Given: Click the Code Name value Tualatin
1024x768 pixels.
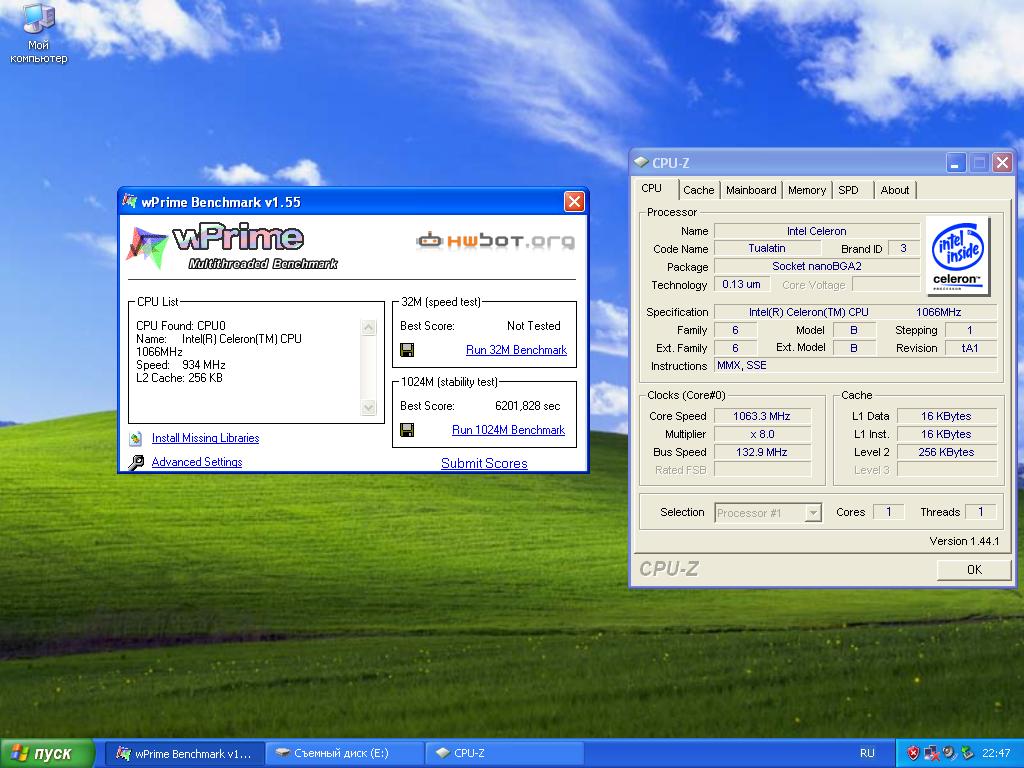Looking at the screenshot, I should point(767,248).
